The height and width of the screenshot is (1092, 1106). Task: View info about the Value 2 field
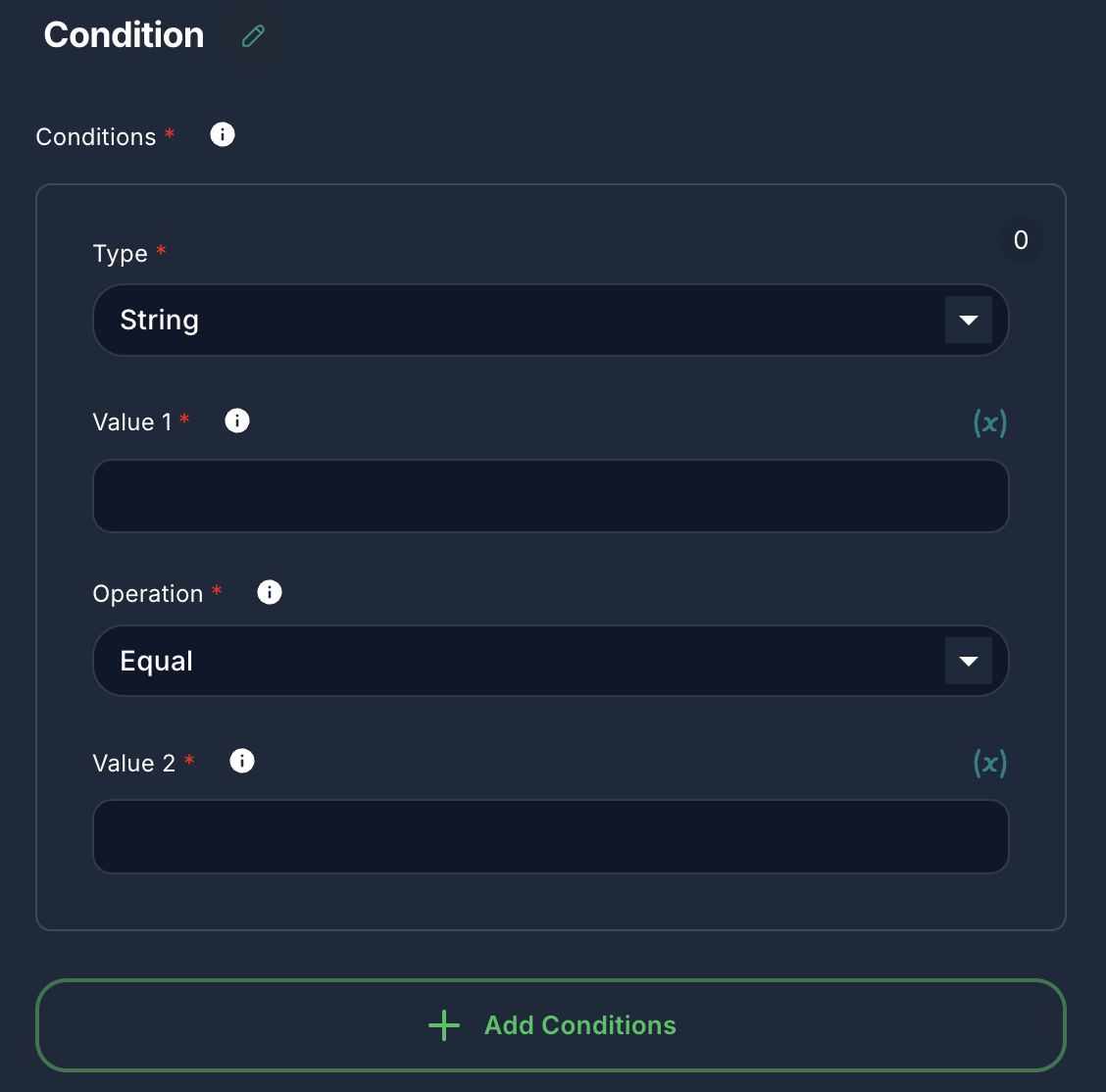[x=241, y=761]
